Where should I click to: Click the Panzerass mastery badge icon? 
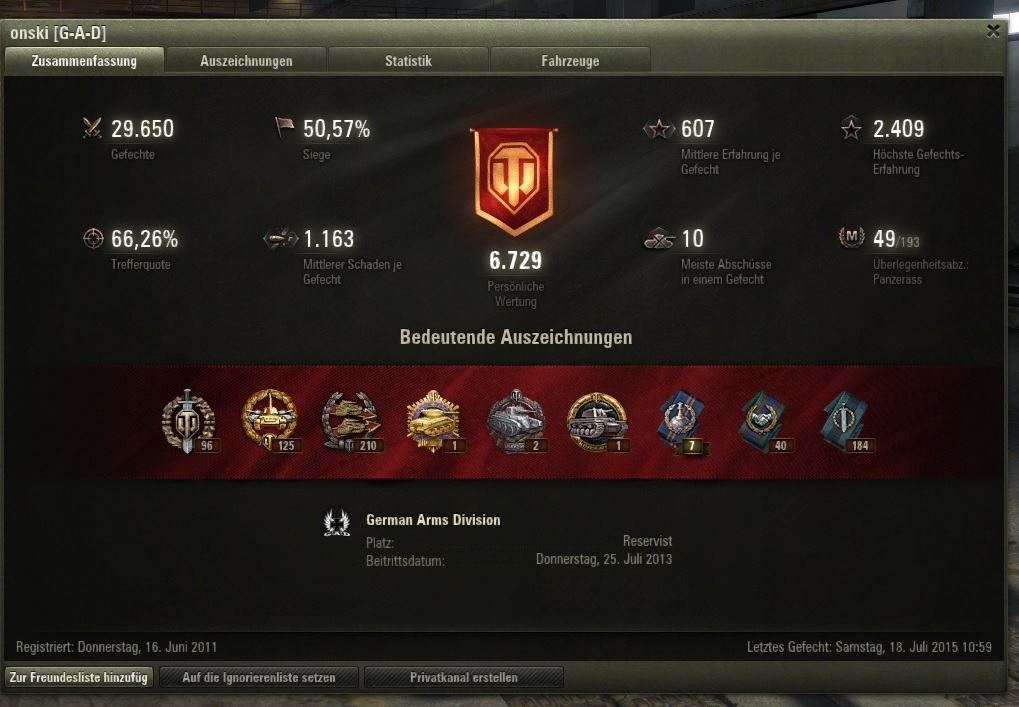(x=851, y=237)
